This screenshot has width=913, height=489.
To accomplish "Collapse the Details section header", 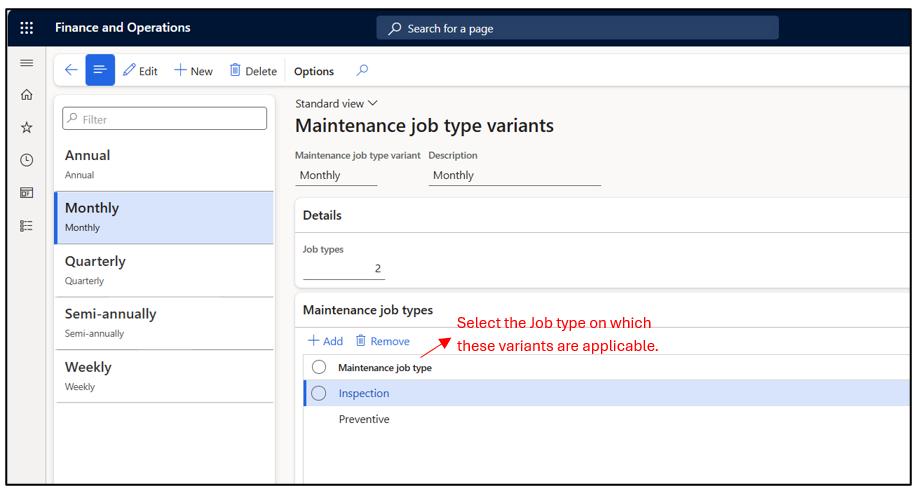I will (x=322, y=215).
